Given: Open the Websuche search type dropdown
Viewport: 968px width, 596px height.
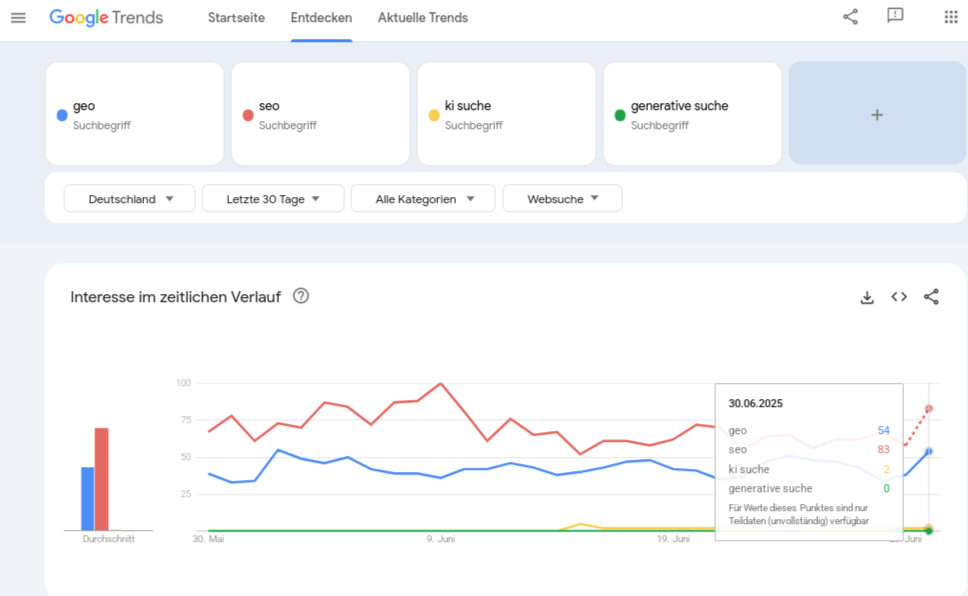Looking at the screenshot, I should click(562, 199).
